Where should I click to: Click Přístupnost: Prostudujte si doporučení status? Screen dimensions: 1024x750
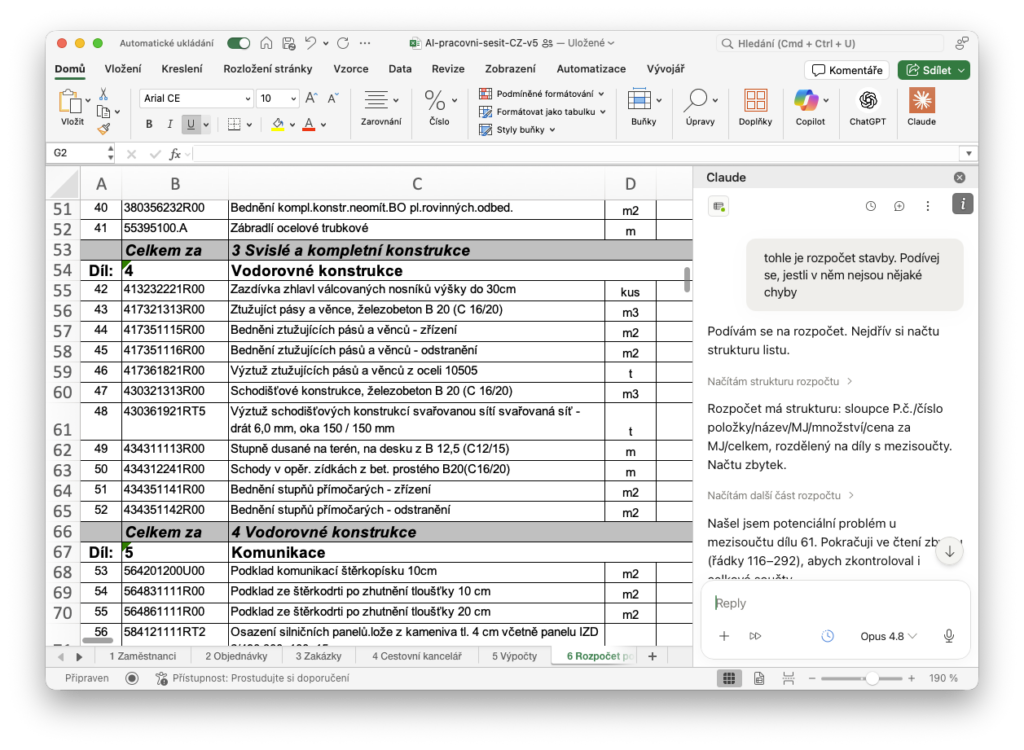(x=252, y=678)
